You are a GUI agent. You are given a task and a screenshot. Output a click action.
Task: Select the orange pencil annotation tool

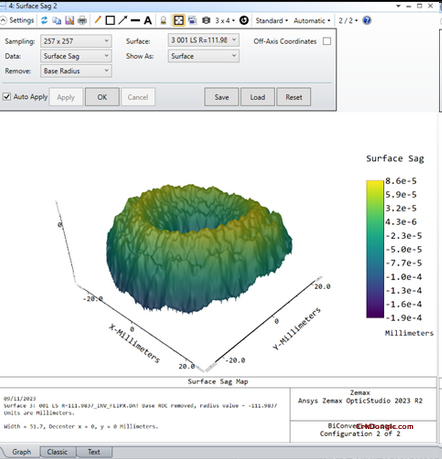(x=98, y=20)
